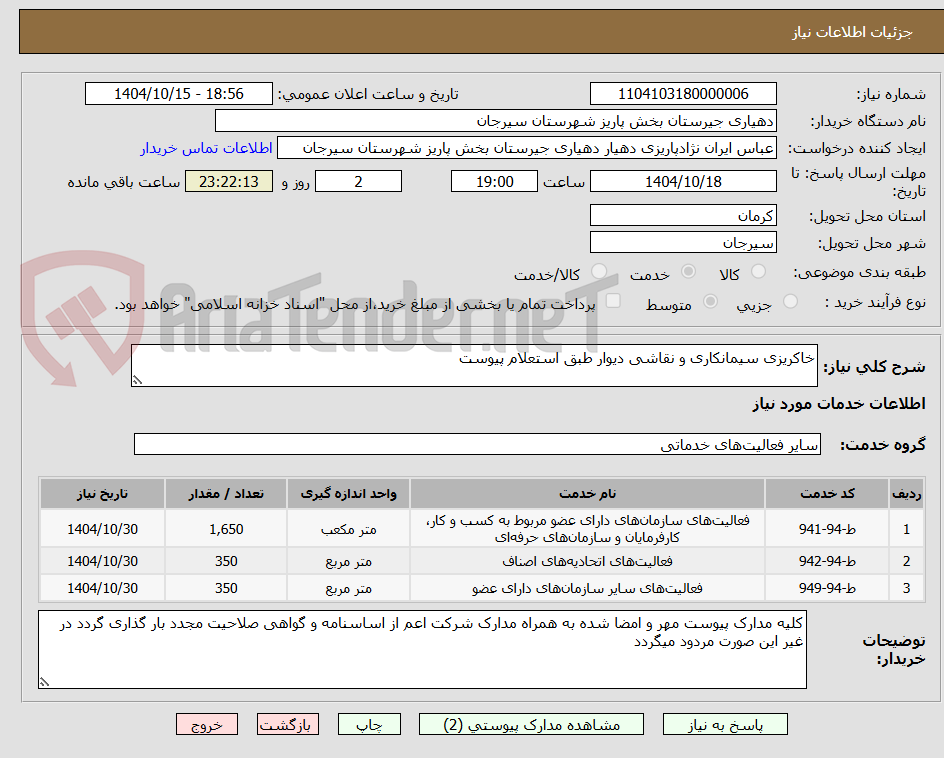The height and width of the screenshot is (758, 944).
Task: Click the delivery province field کرمان
Action: click(x=683, y=216)
